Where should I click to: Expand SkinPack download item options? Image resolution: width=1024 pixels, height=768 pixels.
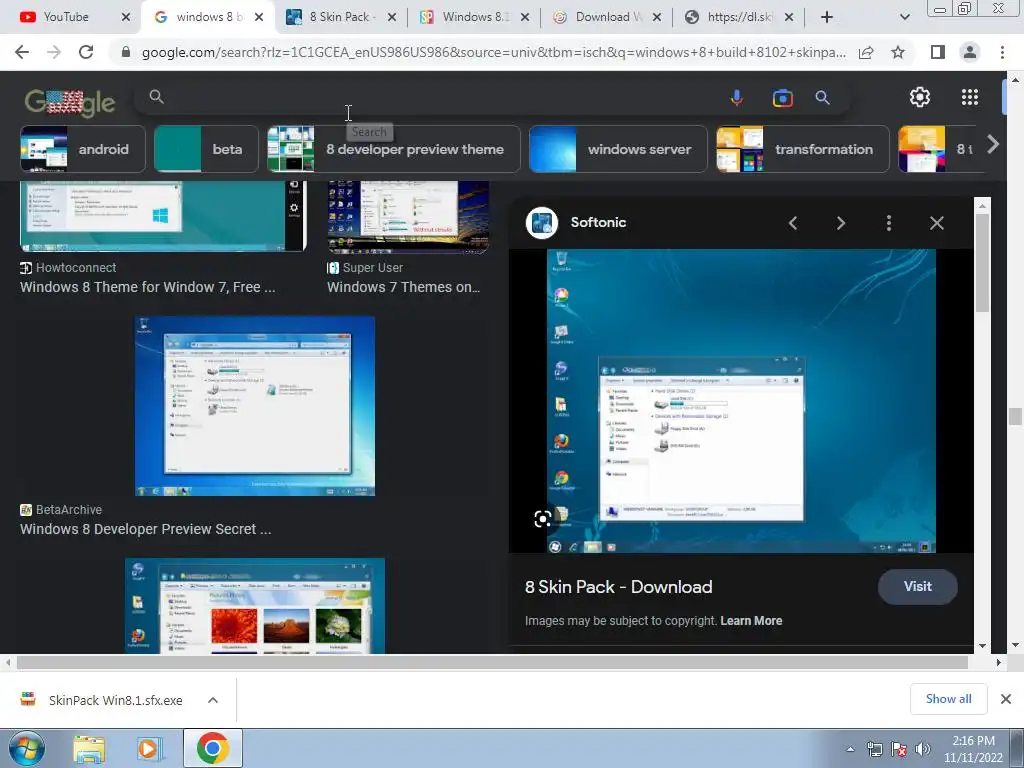[213, 700]
